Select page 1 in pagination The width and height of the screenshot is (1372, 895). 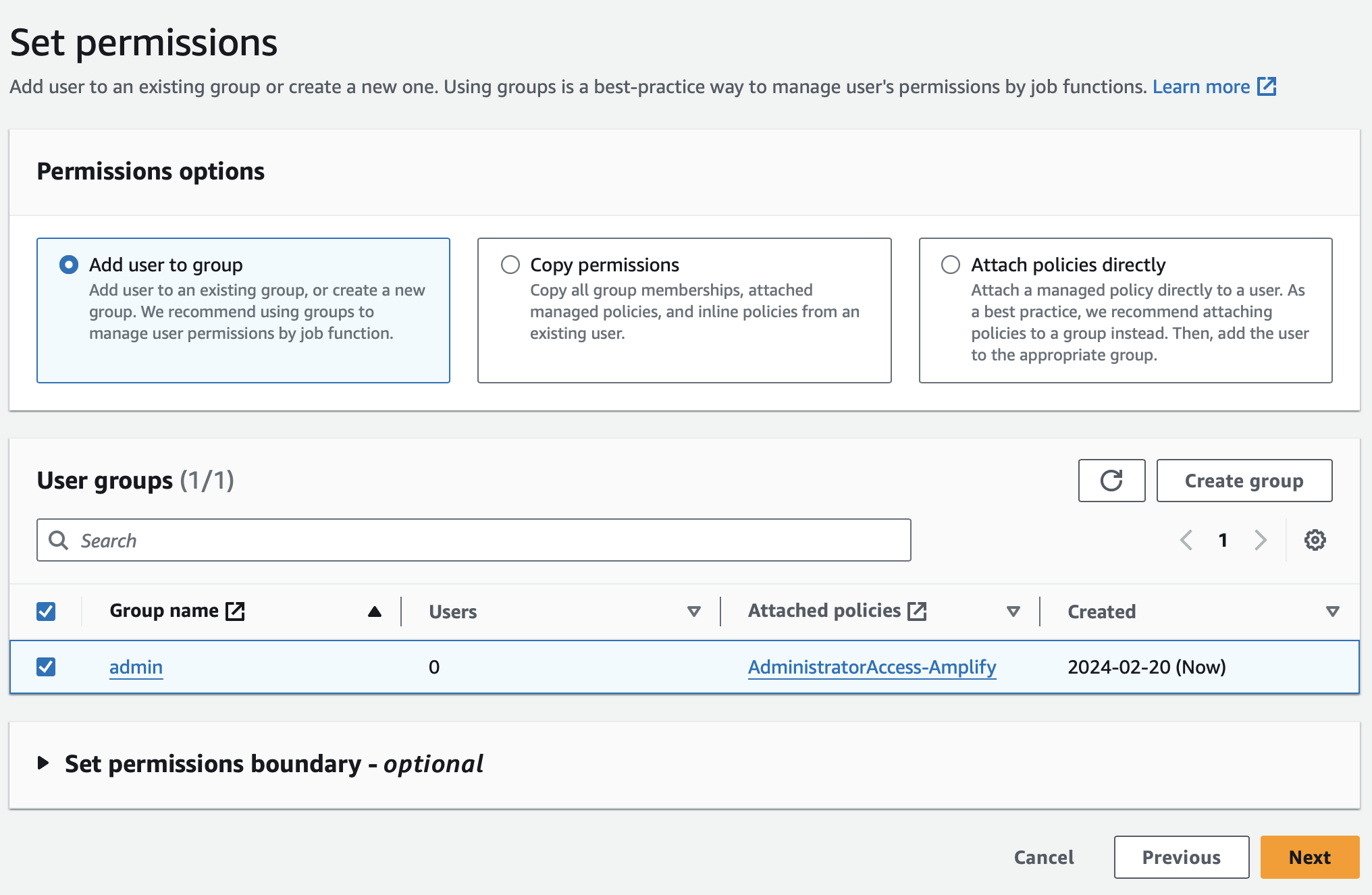pyautogui.click(x=1223, y=540)
